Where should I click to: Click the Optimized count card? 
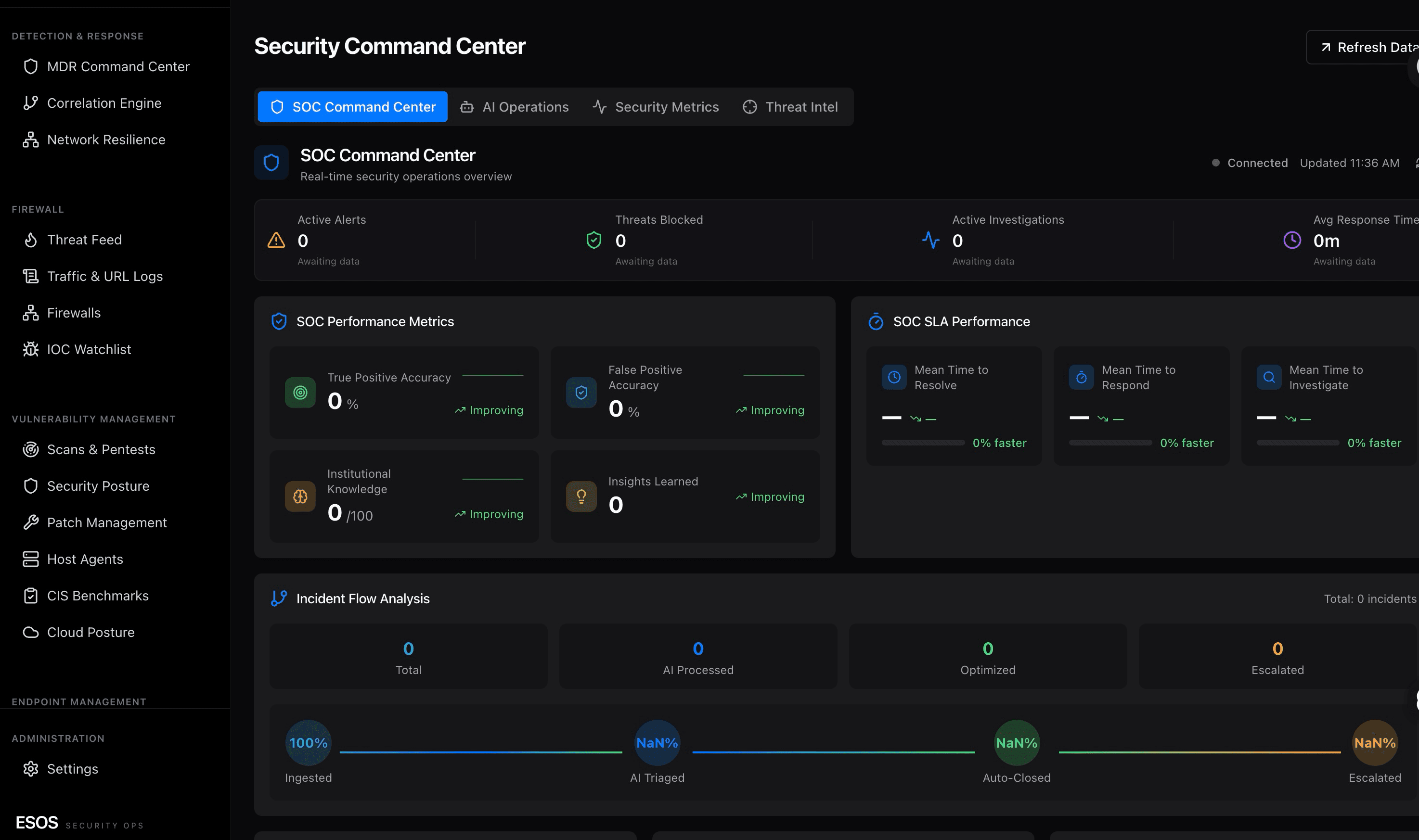(988, 657)
